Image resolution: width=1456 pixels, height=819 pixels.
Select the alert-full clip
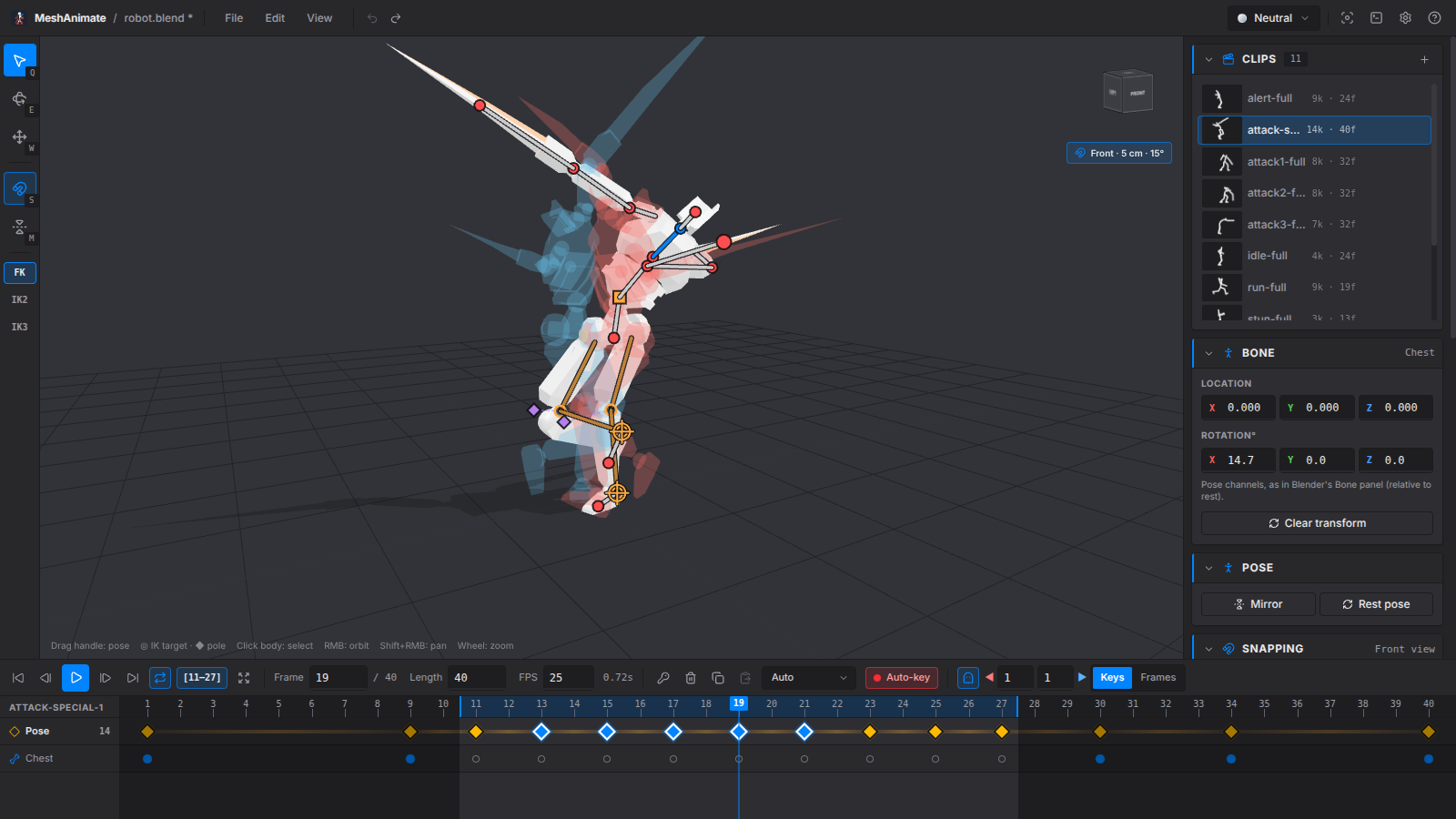[x=1314, y=98]
